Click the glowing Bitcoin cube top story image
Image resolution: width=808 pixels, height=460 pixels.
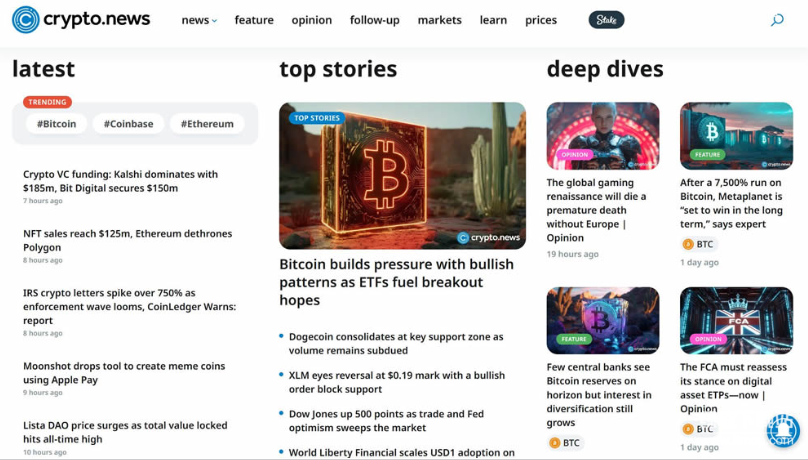pos(402,176)
